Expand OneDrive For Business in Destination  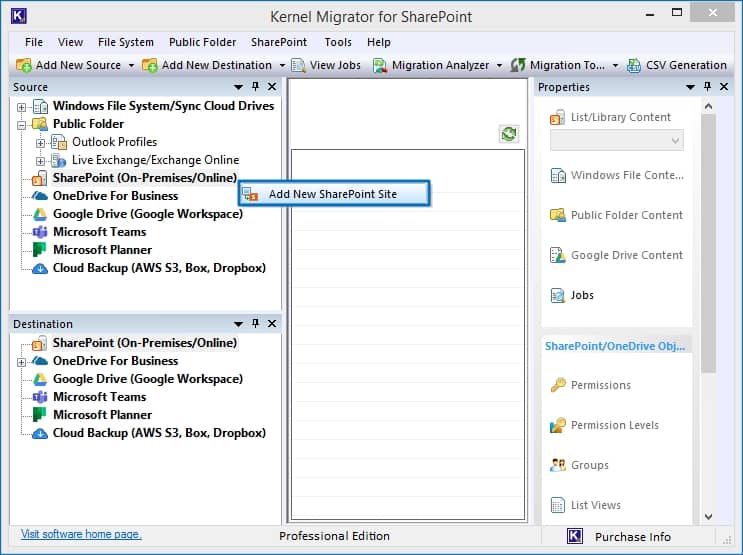[21, 362]
